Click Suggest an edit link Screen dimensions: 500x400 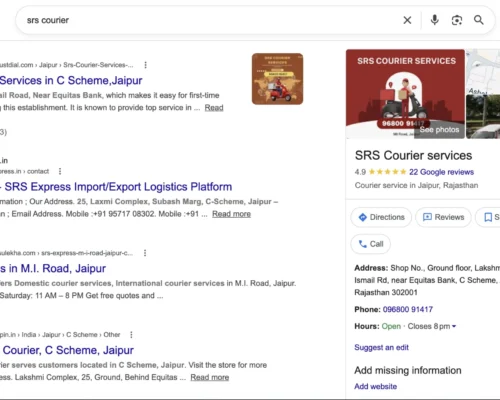(x=381, y=347)
